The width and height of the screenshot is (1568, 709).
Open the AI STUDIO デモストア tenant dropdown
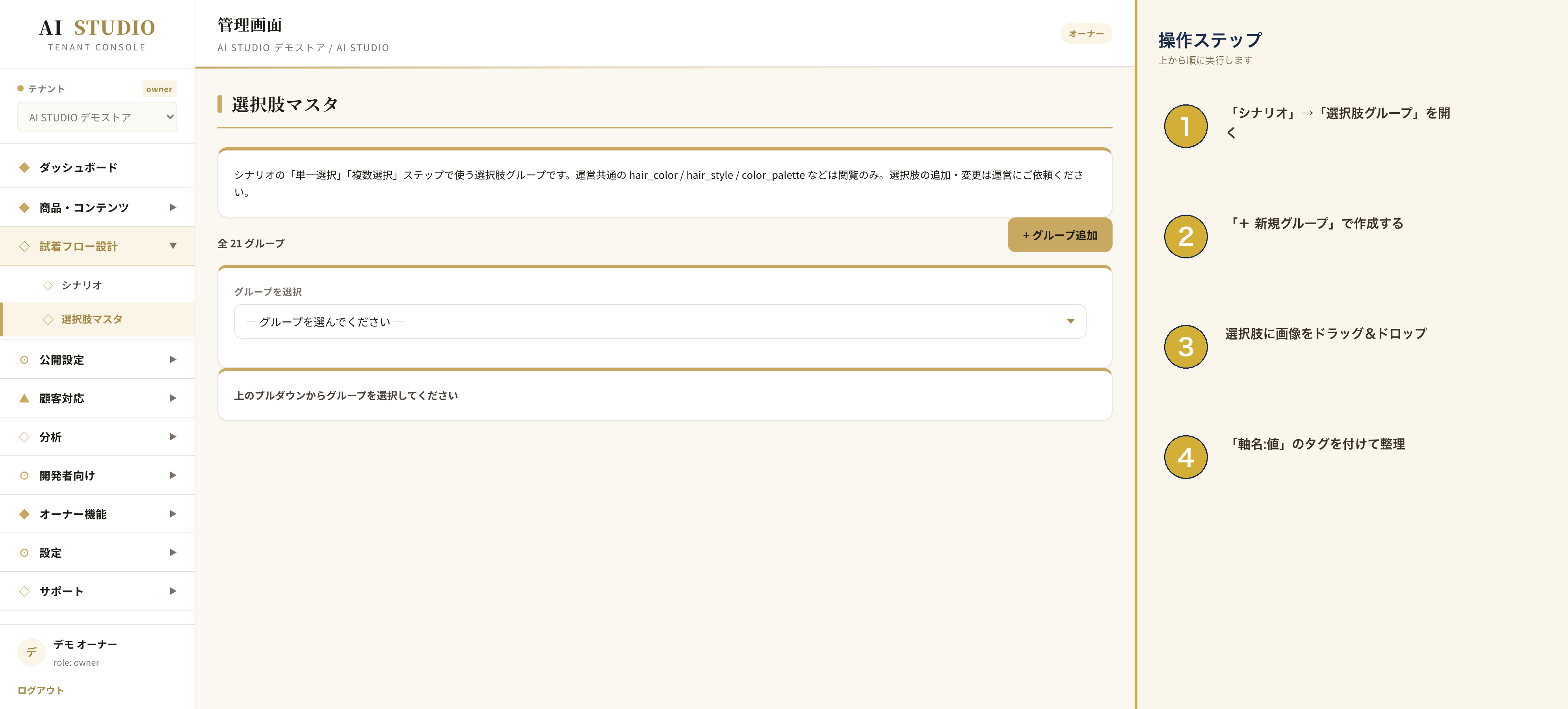(97, 117)
